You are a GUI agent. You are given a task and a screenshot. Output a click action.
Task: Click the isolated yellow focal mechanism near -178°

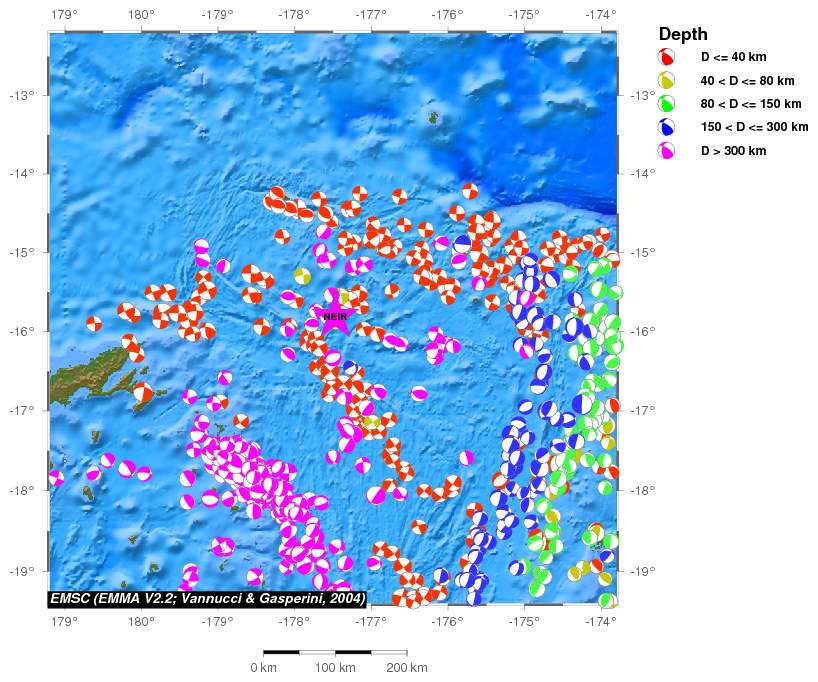(x=302, y=276)
